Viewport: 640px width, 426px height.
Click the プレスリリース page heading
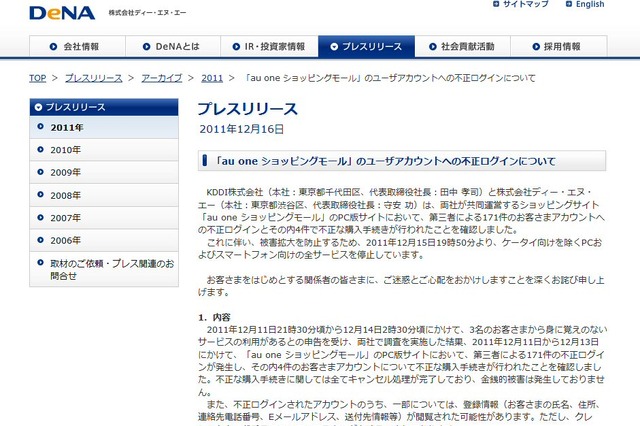pos(248,109)
